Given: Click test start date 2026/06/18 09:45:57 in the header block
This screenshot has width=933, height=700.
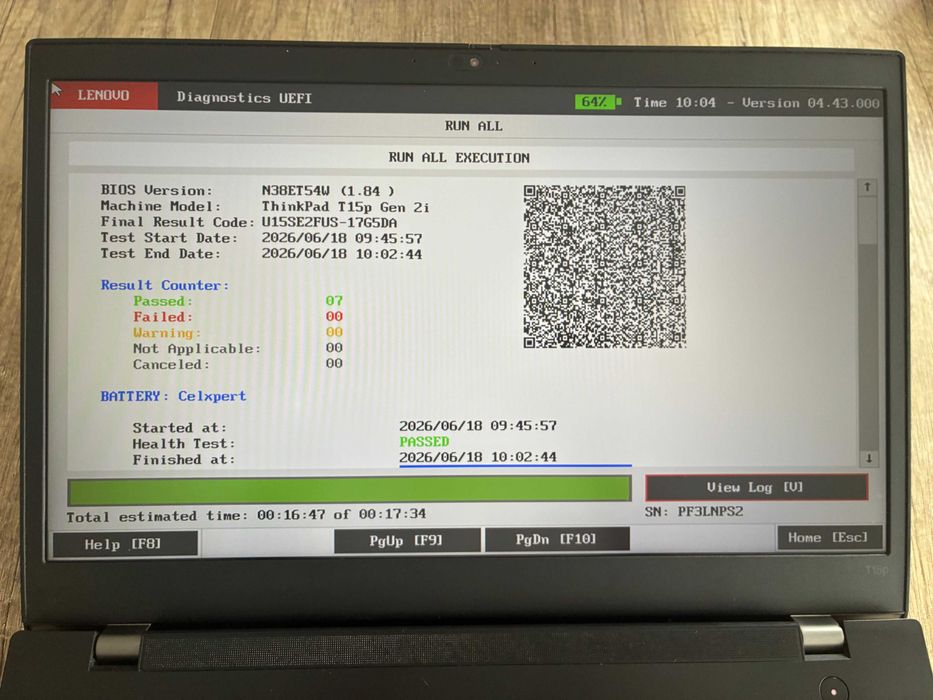Looking at the screenshot, I should (342, 238).
